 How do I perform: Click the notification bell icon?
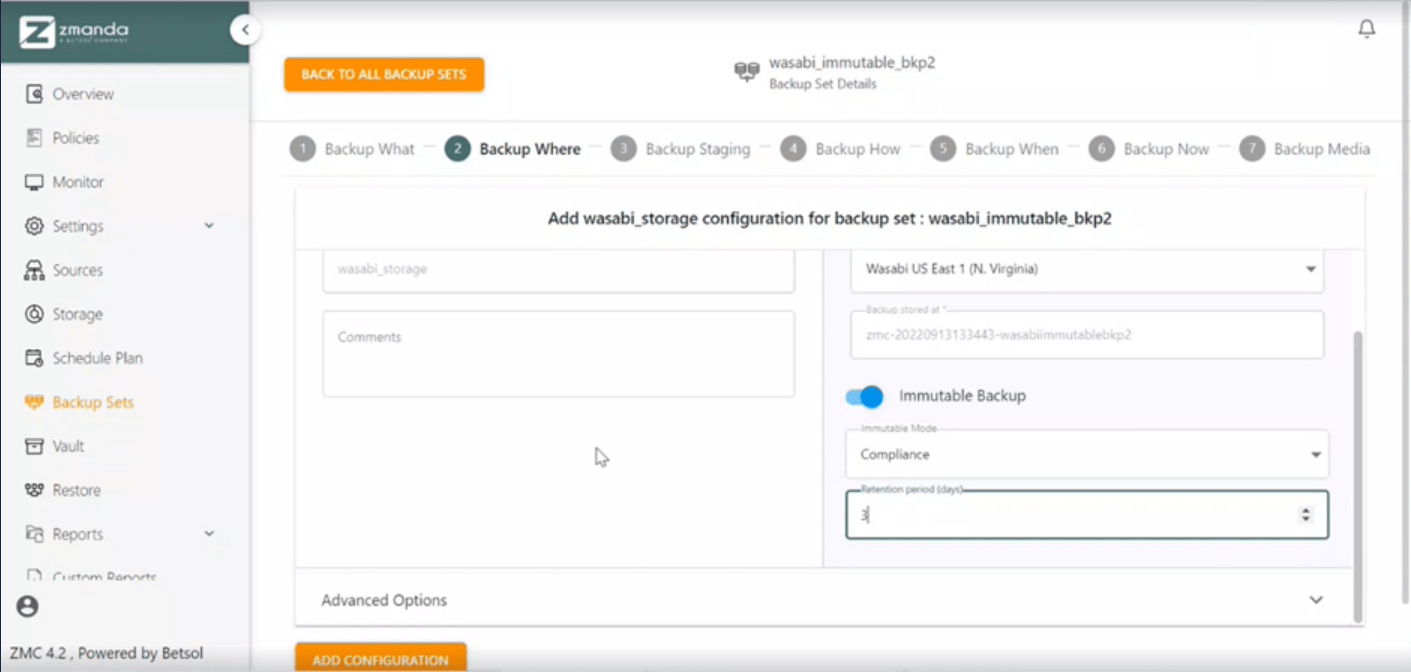click(x=1366, y=30)
